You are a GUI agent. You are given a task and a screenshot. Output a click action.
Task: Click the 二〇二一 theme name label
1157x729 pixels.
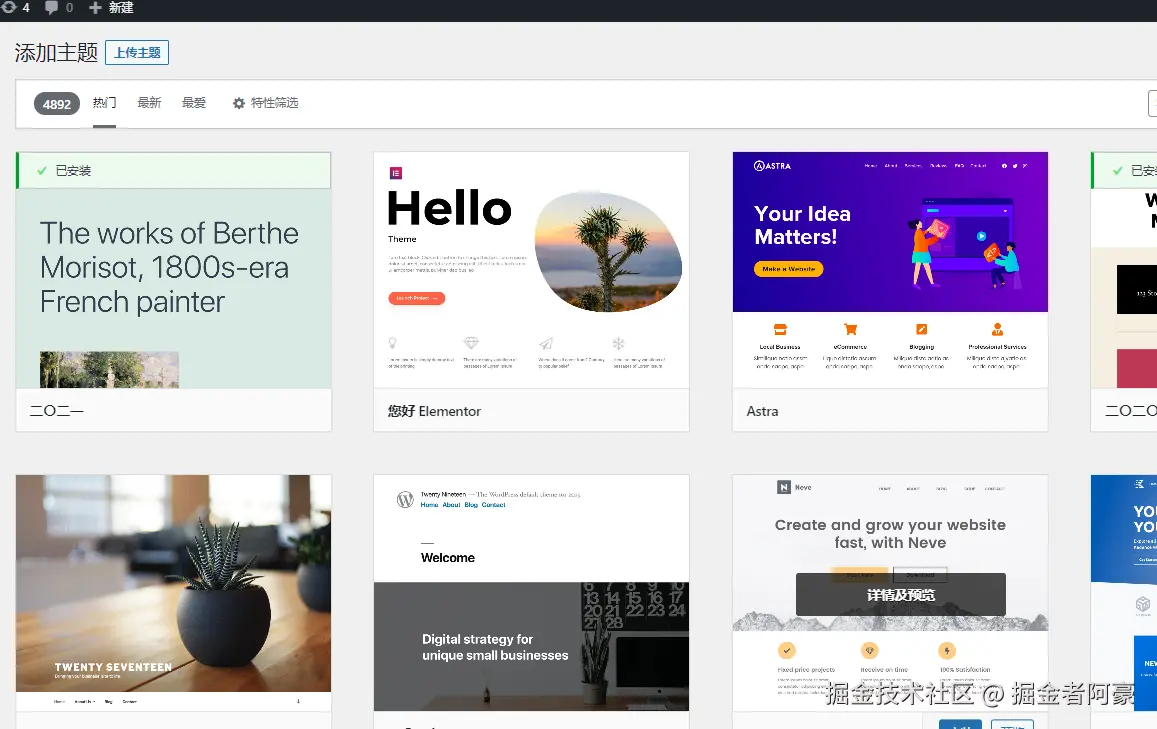click(57, 411)
